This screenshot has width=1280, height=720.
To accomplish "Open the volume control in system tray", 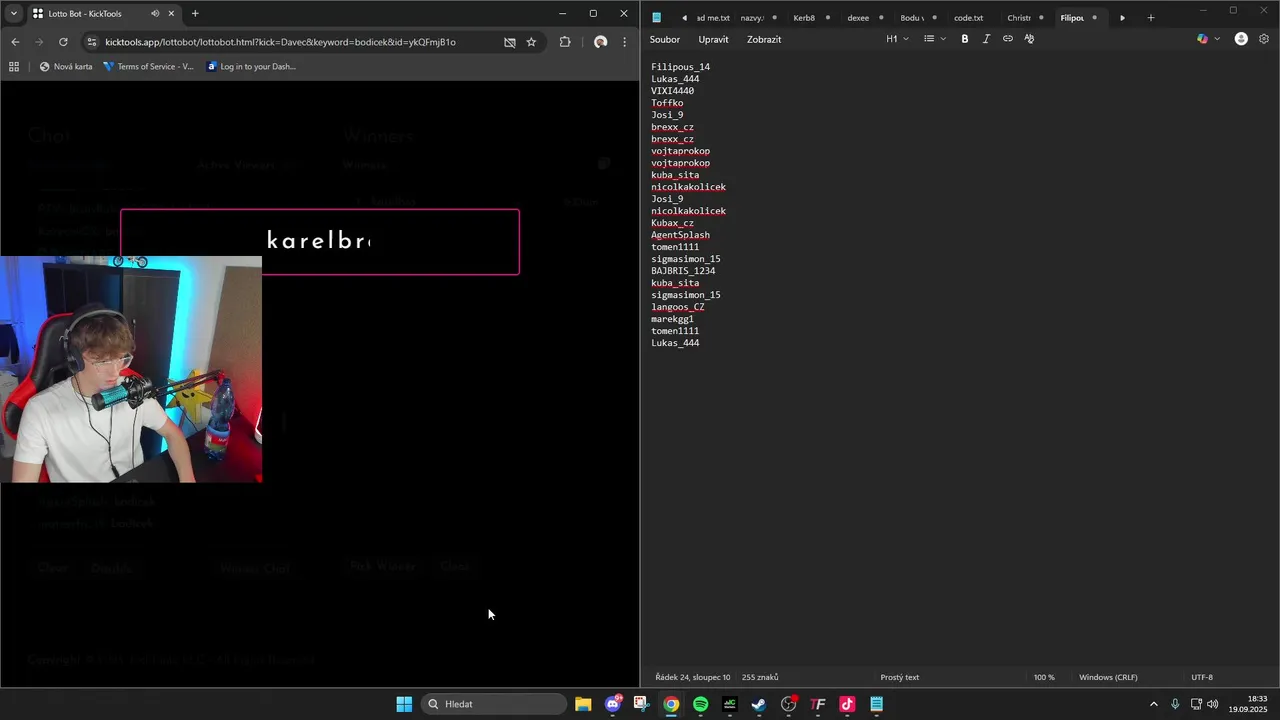I will pos(1213,704).
